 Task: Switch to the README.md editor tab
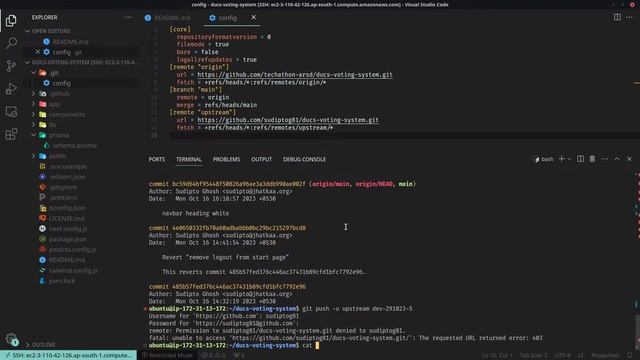167,18
